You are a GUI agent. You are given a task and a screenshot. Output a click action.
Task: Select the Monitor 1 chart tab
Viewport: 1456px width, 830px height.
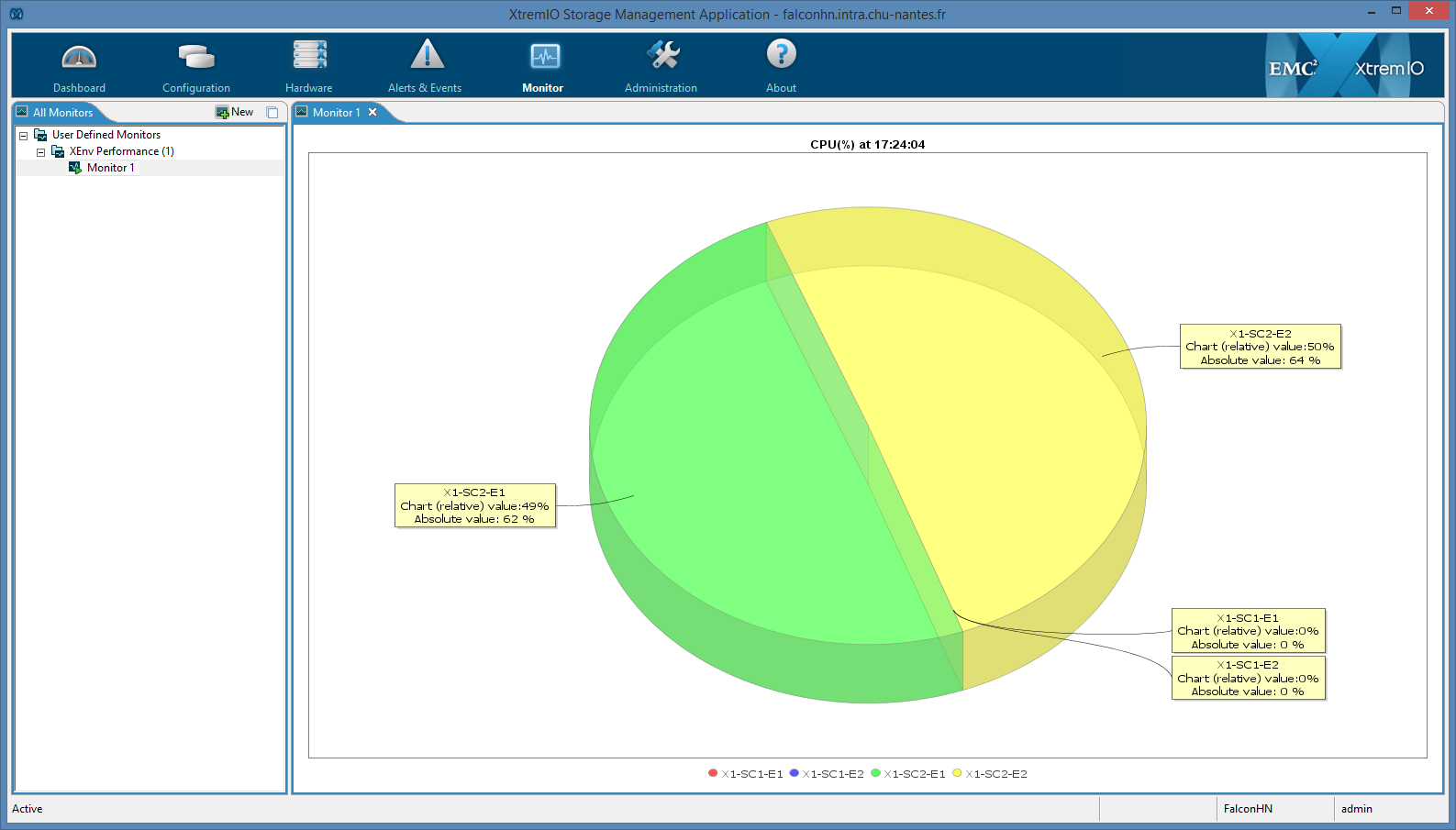pos(336,113)
